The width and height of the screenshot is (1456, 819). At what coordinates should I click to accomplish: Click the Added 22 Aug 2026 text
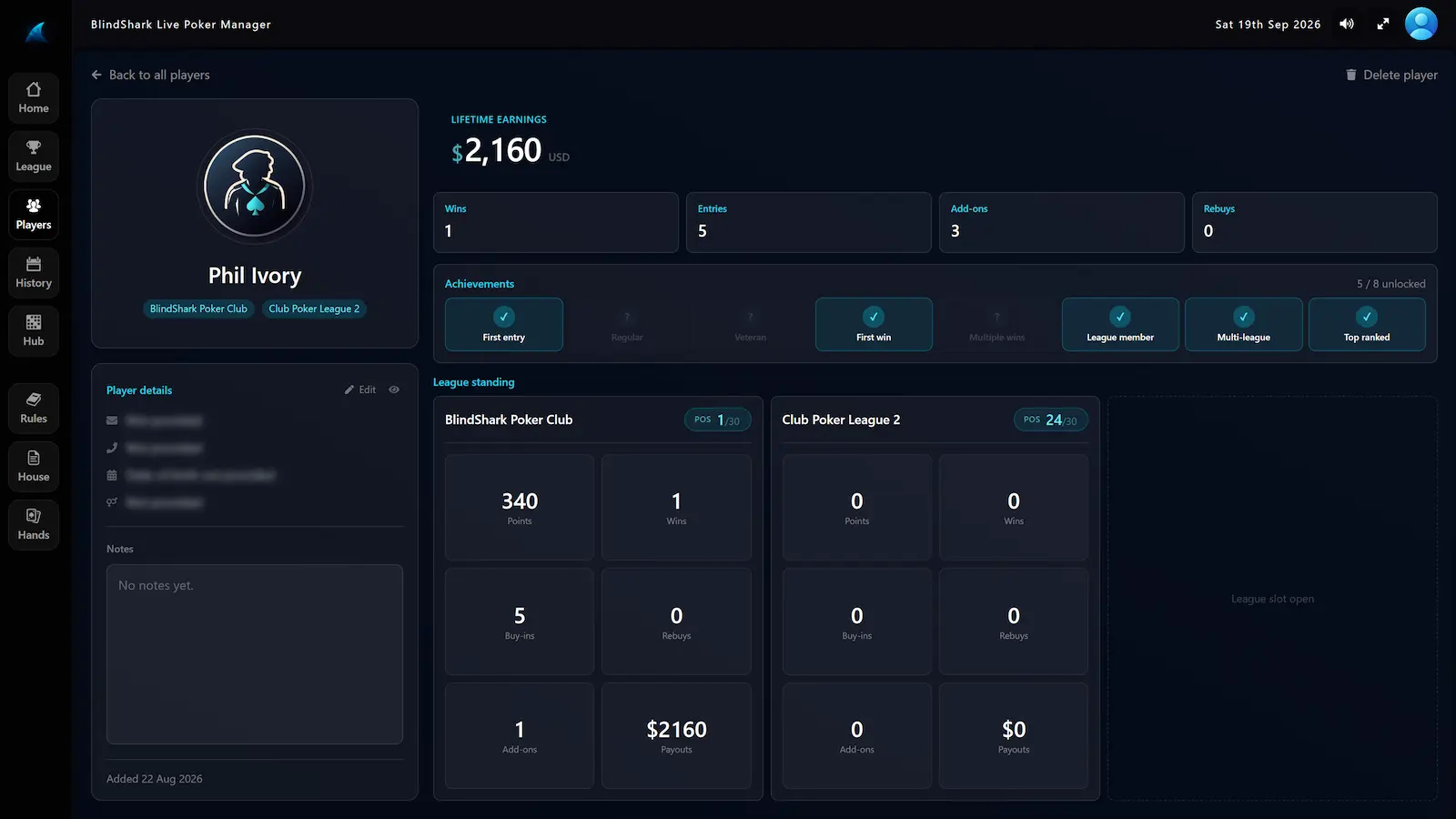click(155, 779)
